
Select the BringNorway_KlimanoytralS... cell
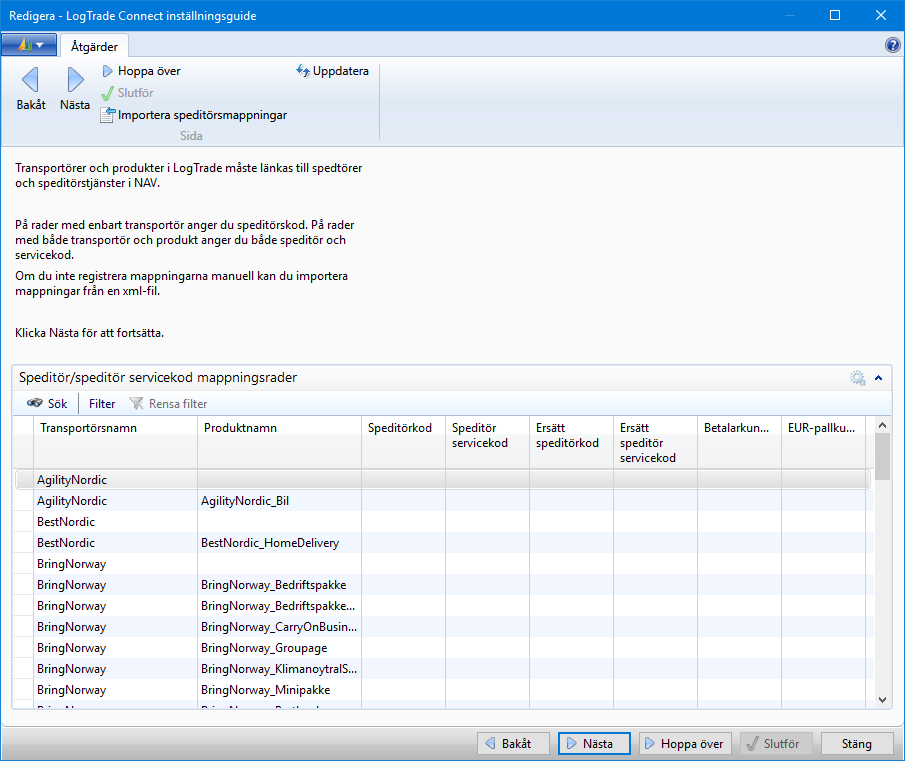click(x=279, y=669)
